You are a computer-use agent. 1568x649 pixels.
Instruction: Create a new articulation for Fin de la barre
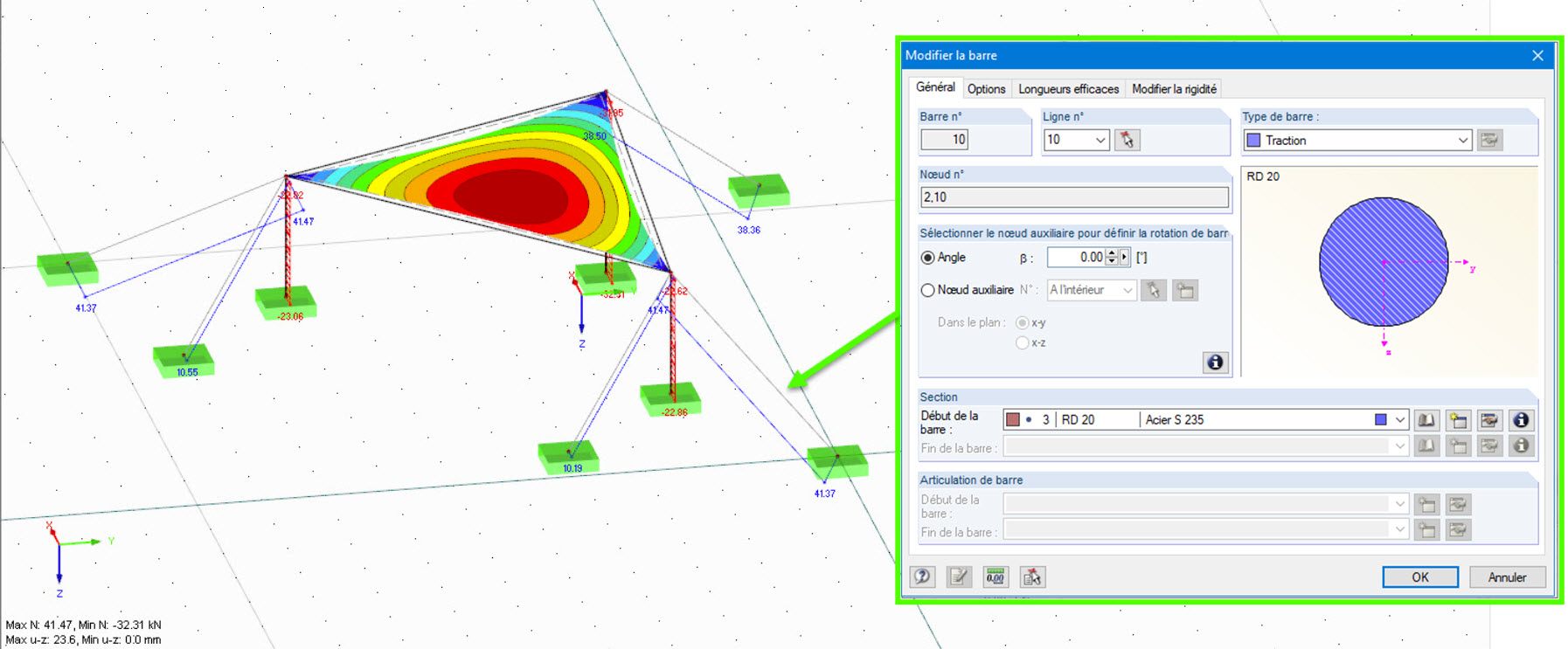click(x=1426, y=530)
